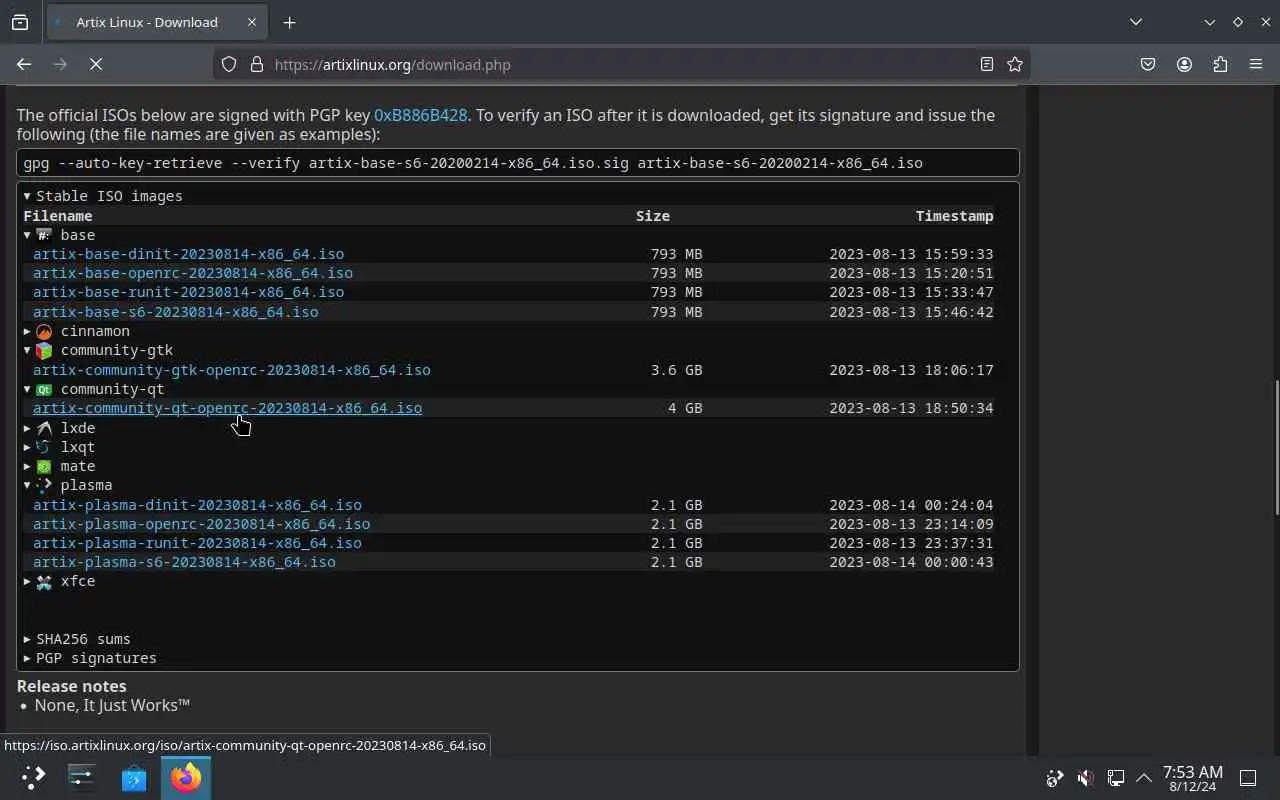Screen dimensions: 1280x800
Task: Open System Settings from the taskbar
Action: pos(82,777)
